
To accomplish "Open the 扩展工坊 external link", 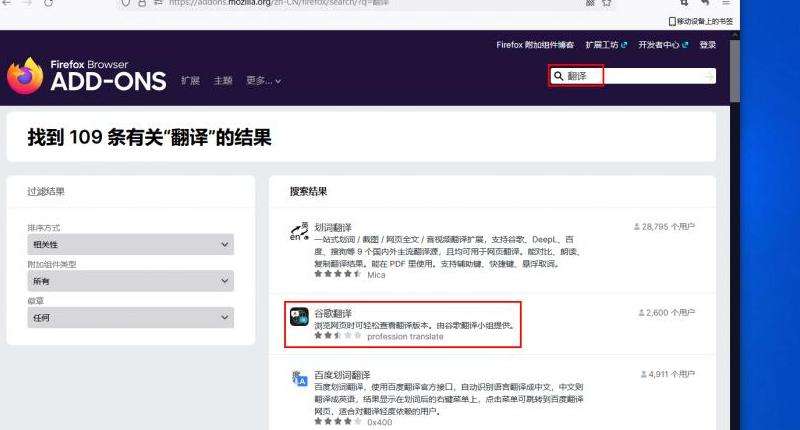I will 605,45.
